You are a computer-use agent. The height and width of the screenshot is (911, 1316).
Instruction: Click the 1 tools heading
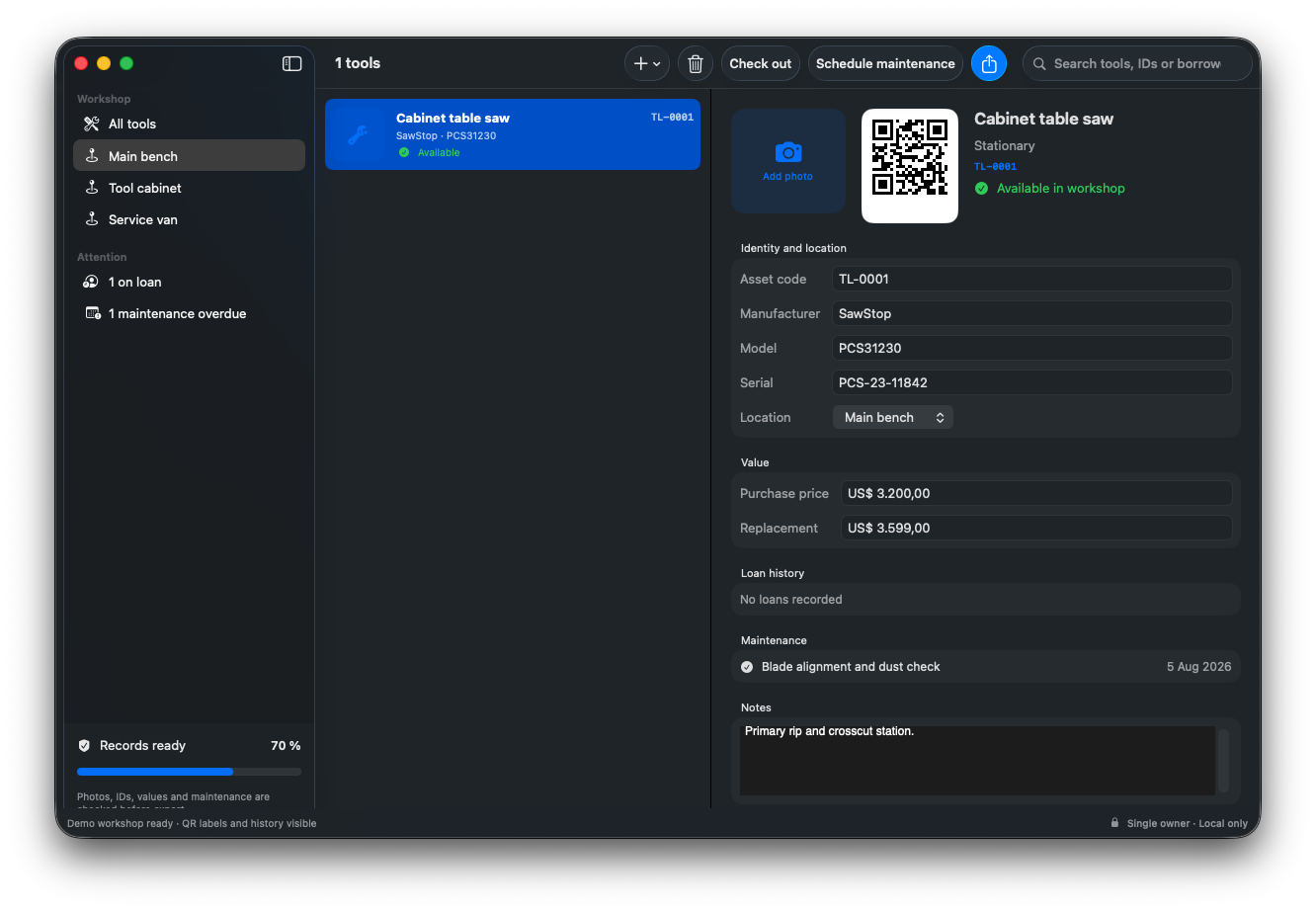[x=358, y=63]
